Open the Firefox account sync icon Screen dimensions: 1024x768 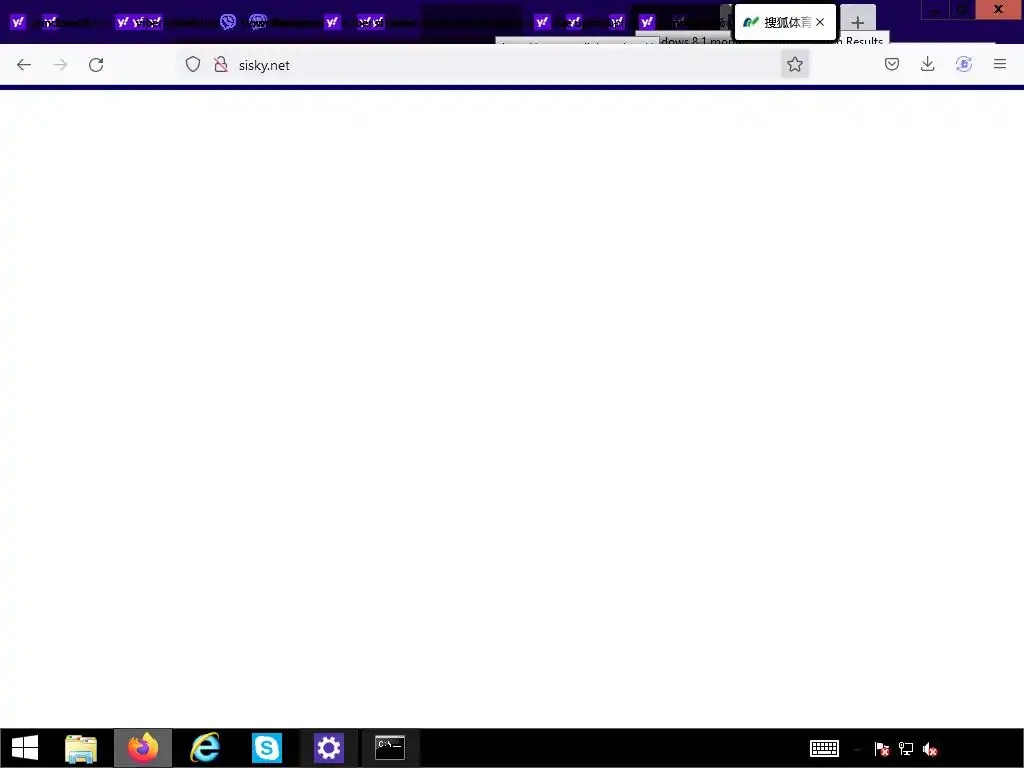964,64
